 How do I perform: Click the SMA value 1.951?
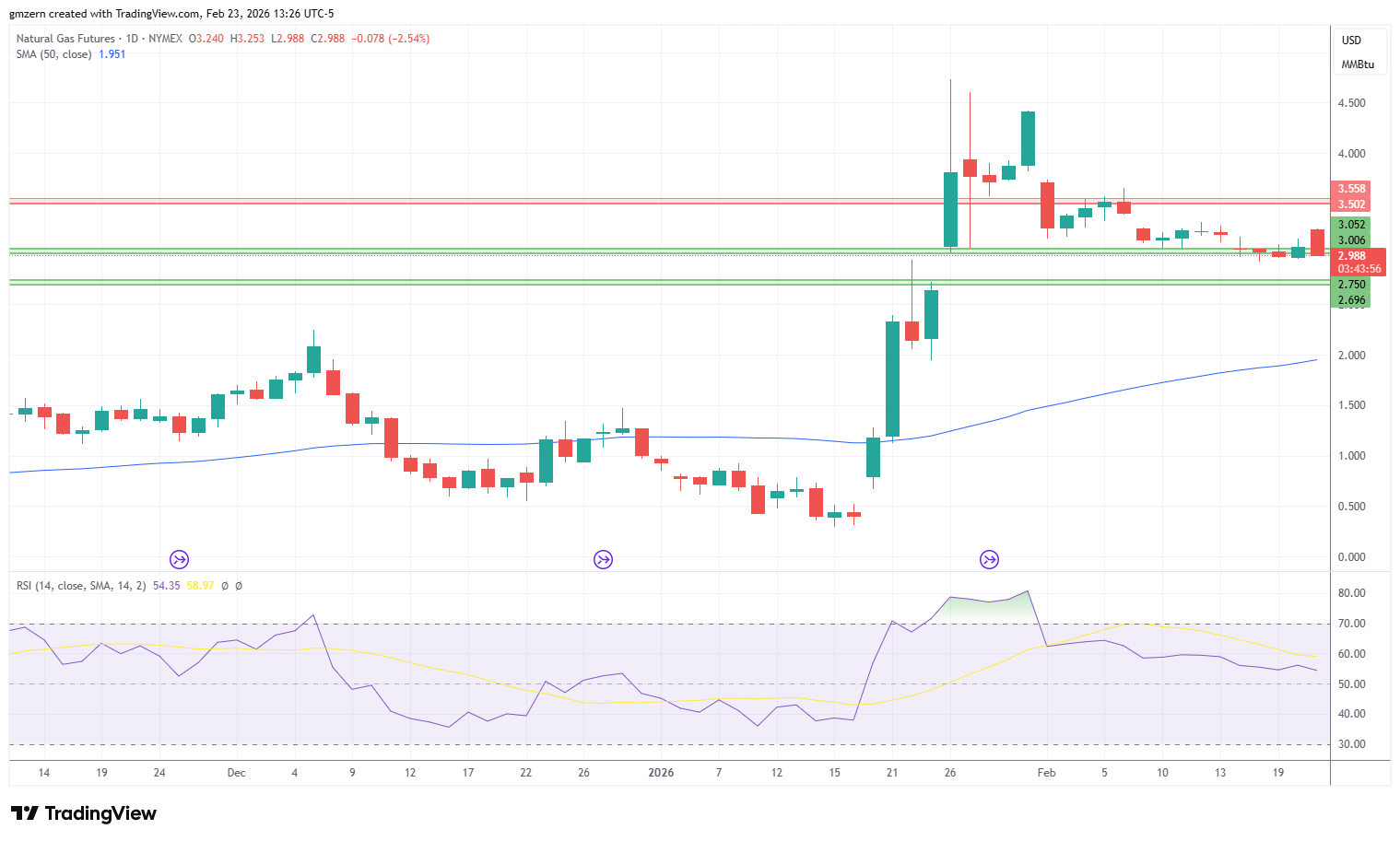point(112,54)
